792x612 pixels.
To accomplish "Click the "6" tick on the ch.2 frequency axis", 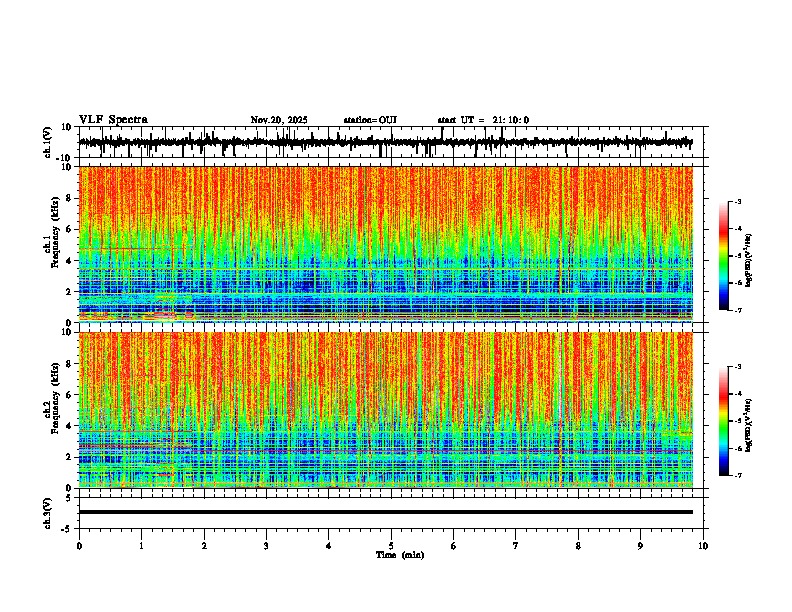I will click(70, 395).
